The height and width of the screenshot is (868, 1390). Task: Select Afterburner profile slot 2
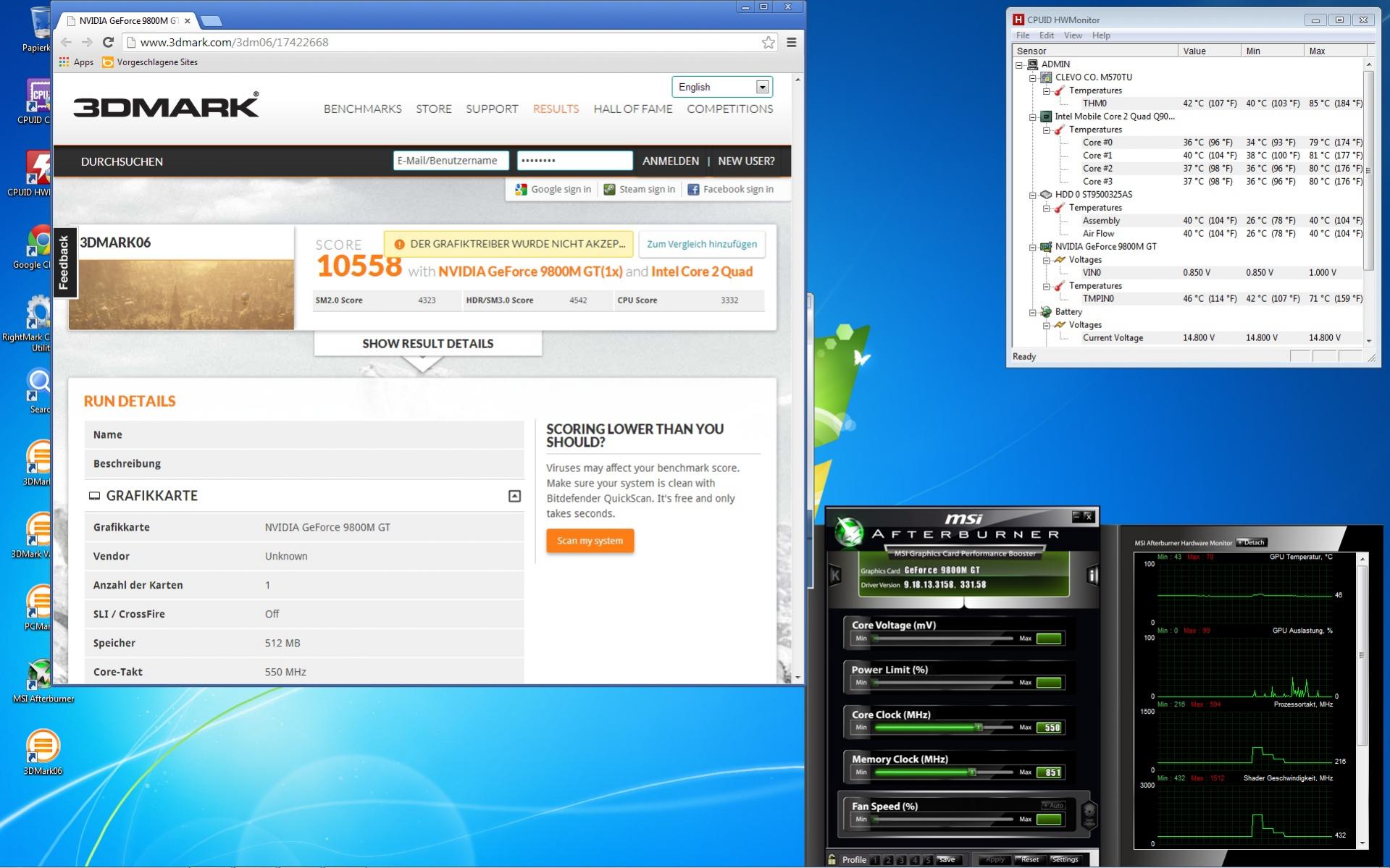[x=888, y=860]
